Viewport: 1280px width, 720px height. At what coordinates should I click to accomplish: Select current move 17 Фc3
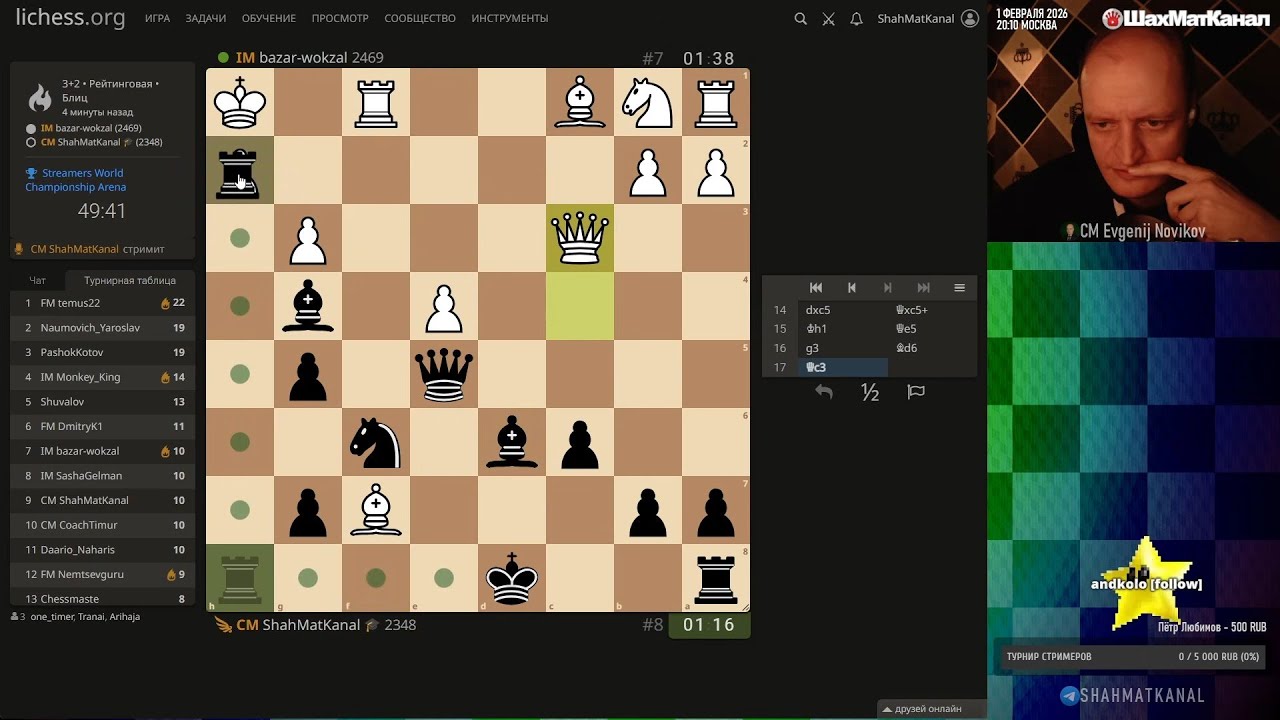[843, 367]
